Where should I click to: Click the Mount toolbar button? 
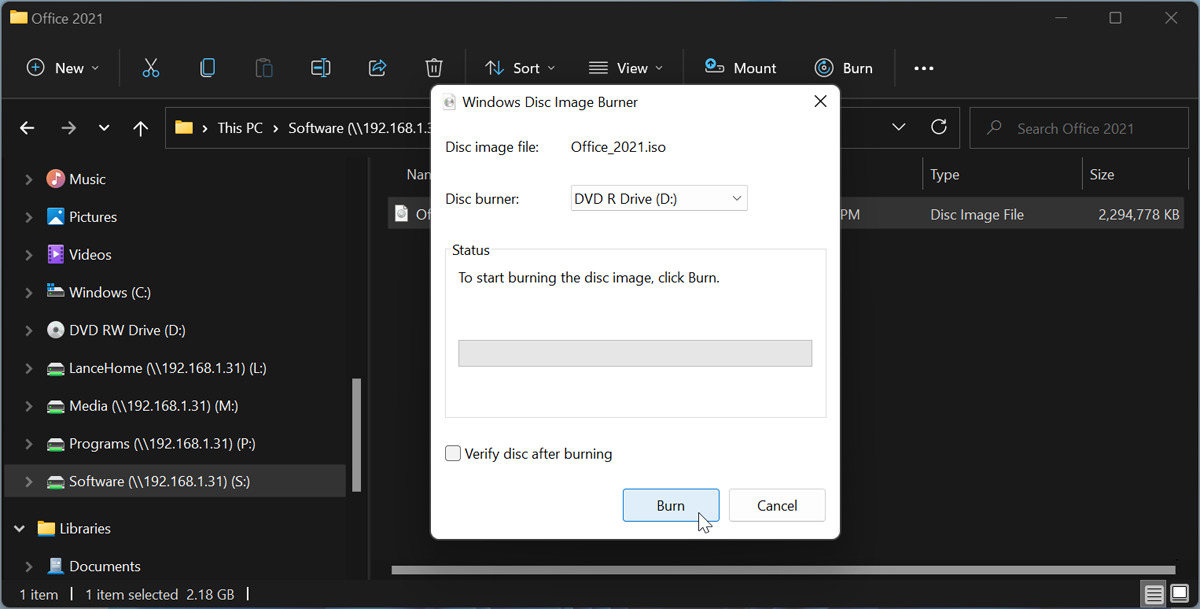pos(741,68)
